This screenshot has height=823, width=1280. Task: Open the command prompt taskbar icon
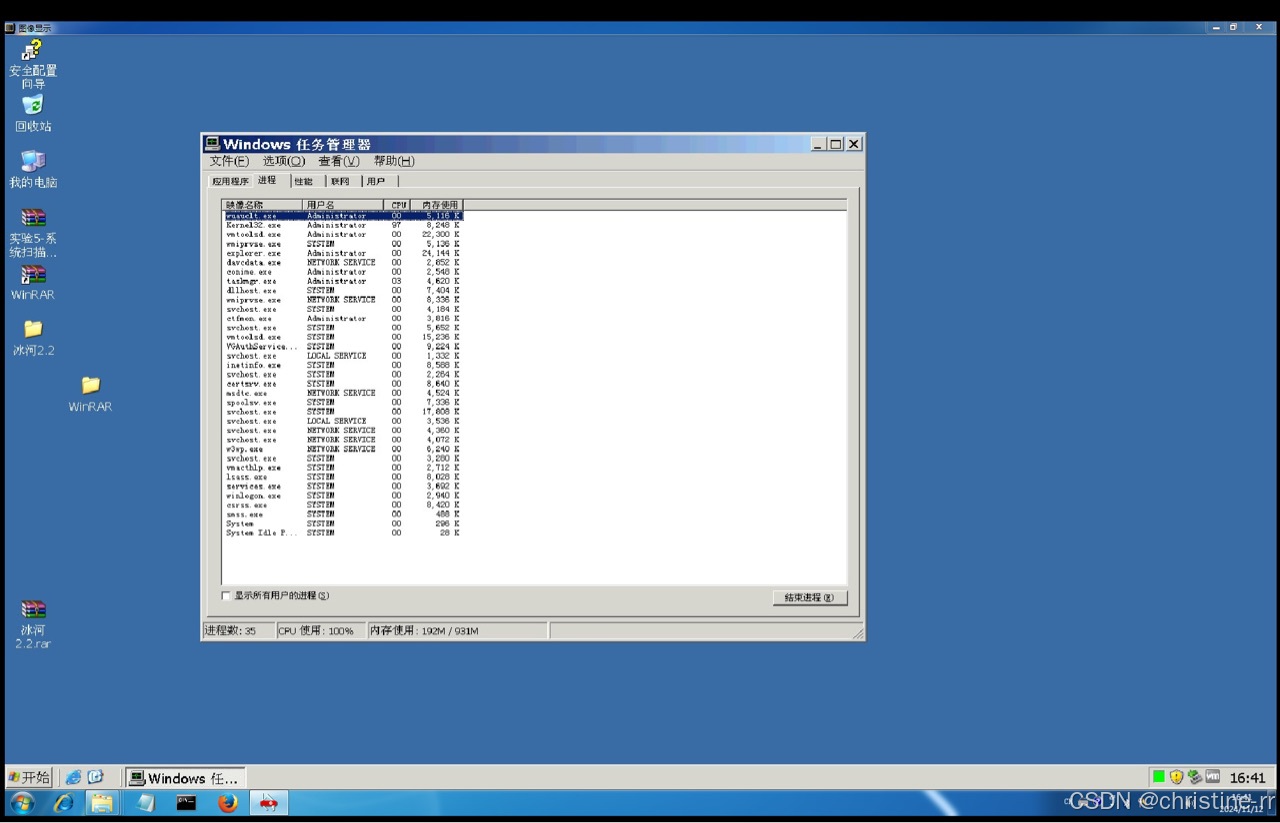186,803
